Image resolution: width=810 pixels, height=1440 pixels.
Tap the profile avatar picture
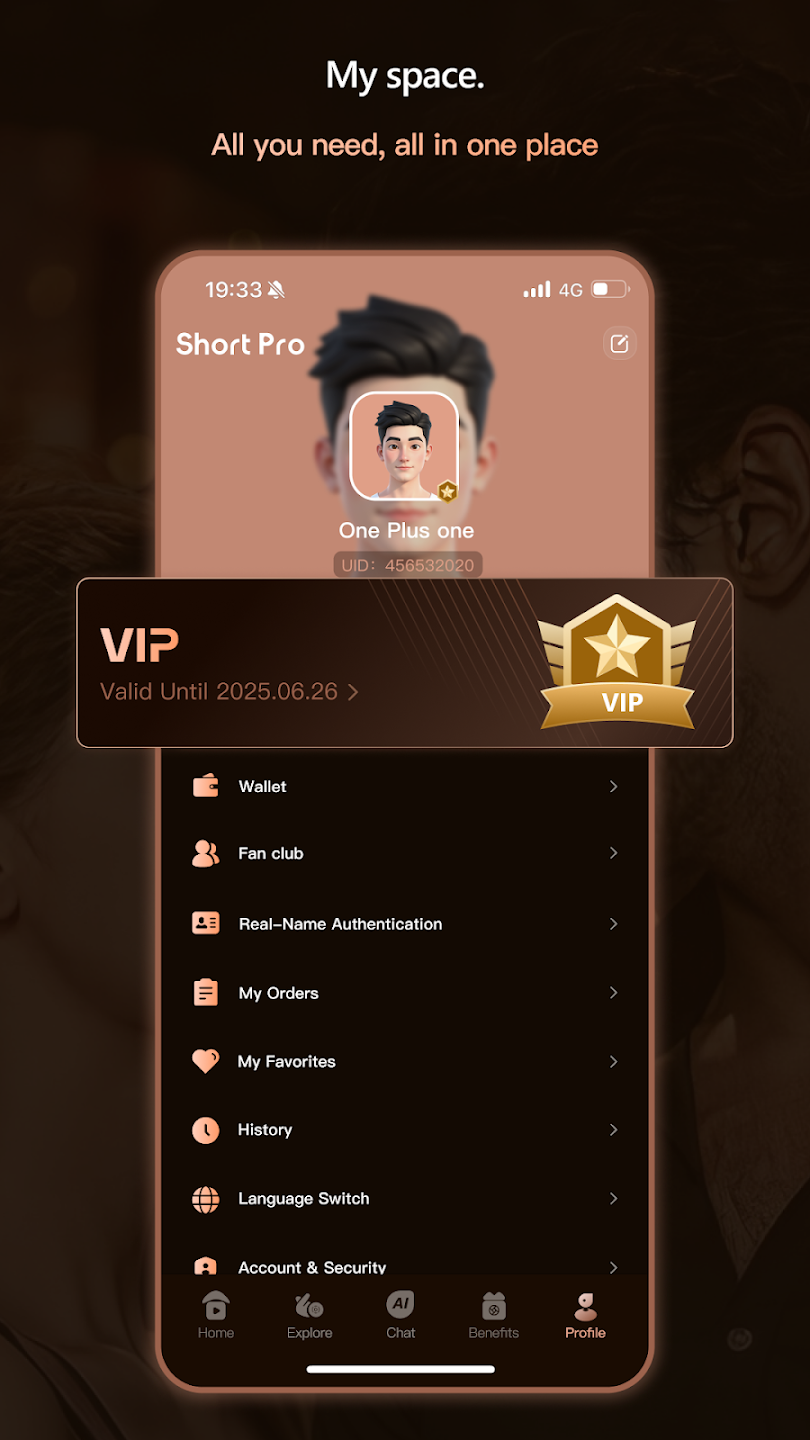[404, 446]
